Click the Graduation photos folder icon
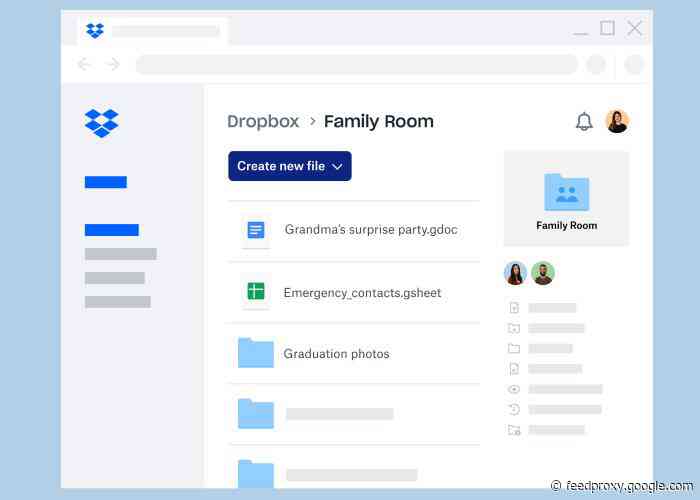The image size is (700, 500). 256,353
